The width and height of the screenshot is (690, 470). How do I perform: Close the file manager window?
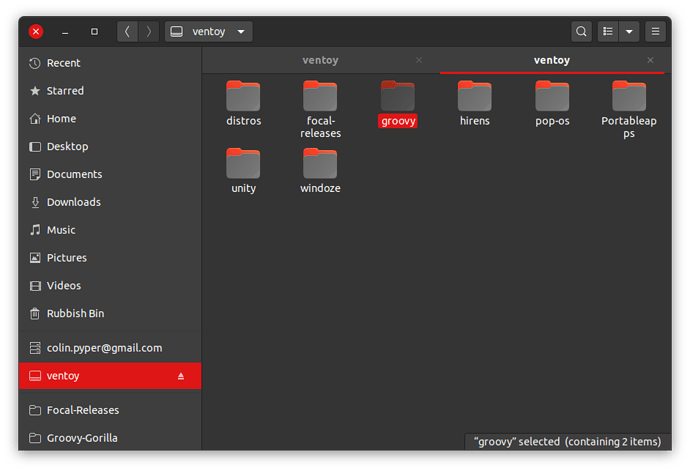(36, 32)
